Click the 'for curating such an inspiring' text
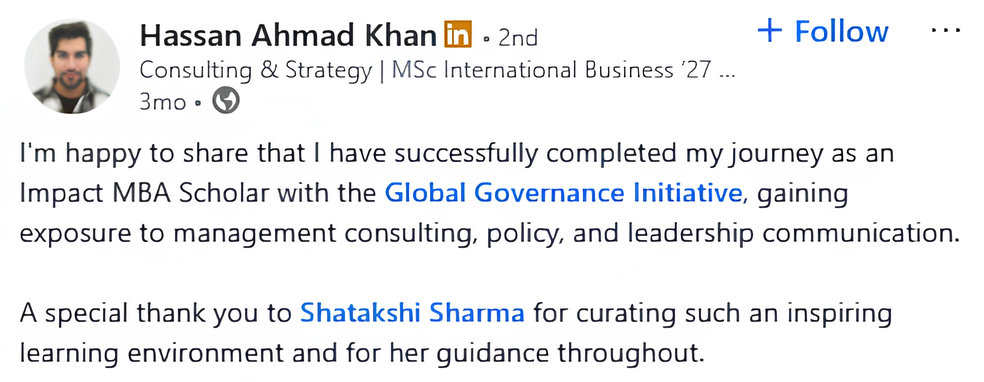This screenshot has height=382, width=984. [x=713, y=313]
